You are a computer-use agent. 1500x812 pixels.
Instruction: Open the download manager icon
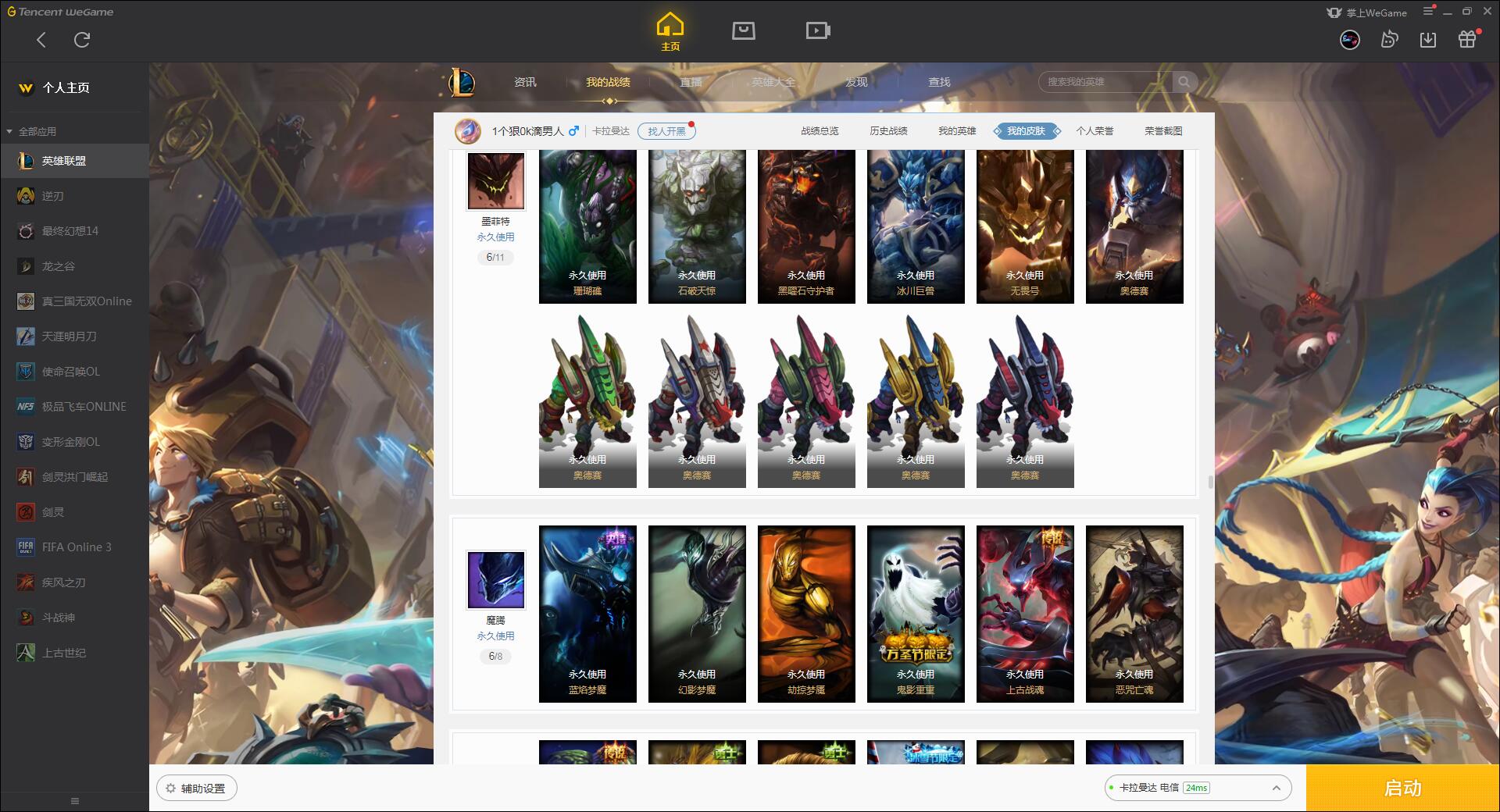point(1428,39)
